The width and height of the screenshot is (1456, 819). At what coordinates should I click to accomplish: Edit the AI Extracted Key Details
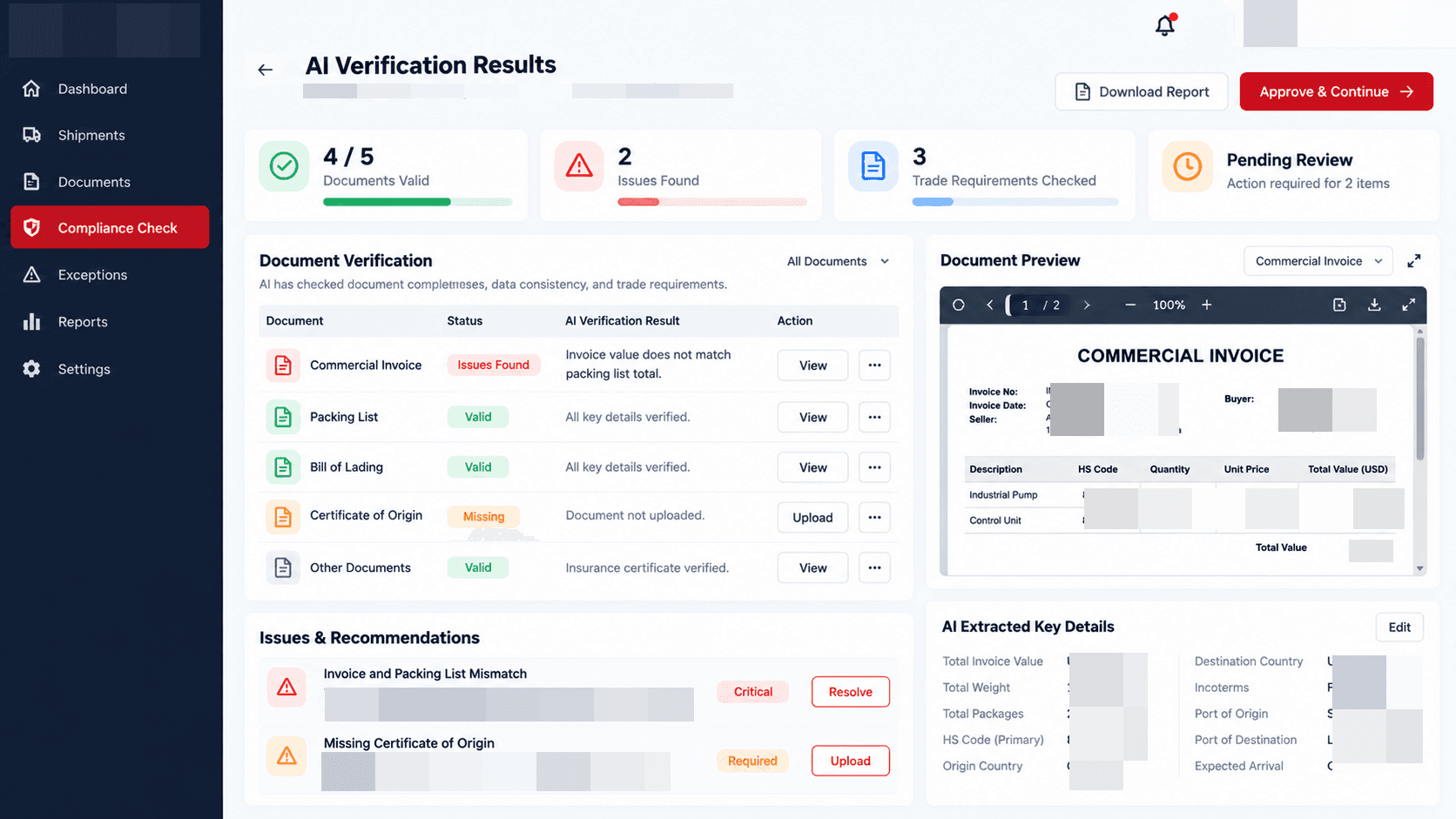(x=1399, y=628)
